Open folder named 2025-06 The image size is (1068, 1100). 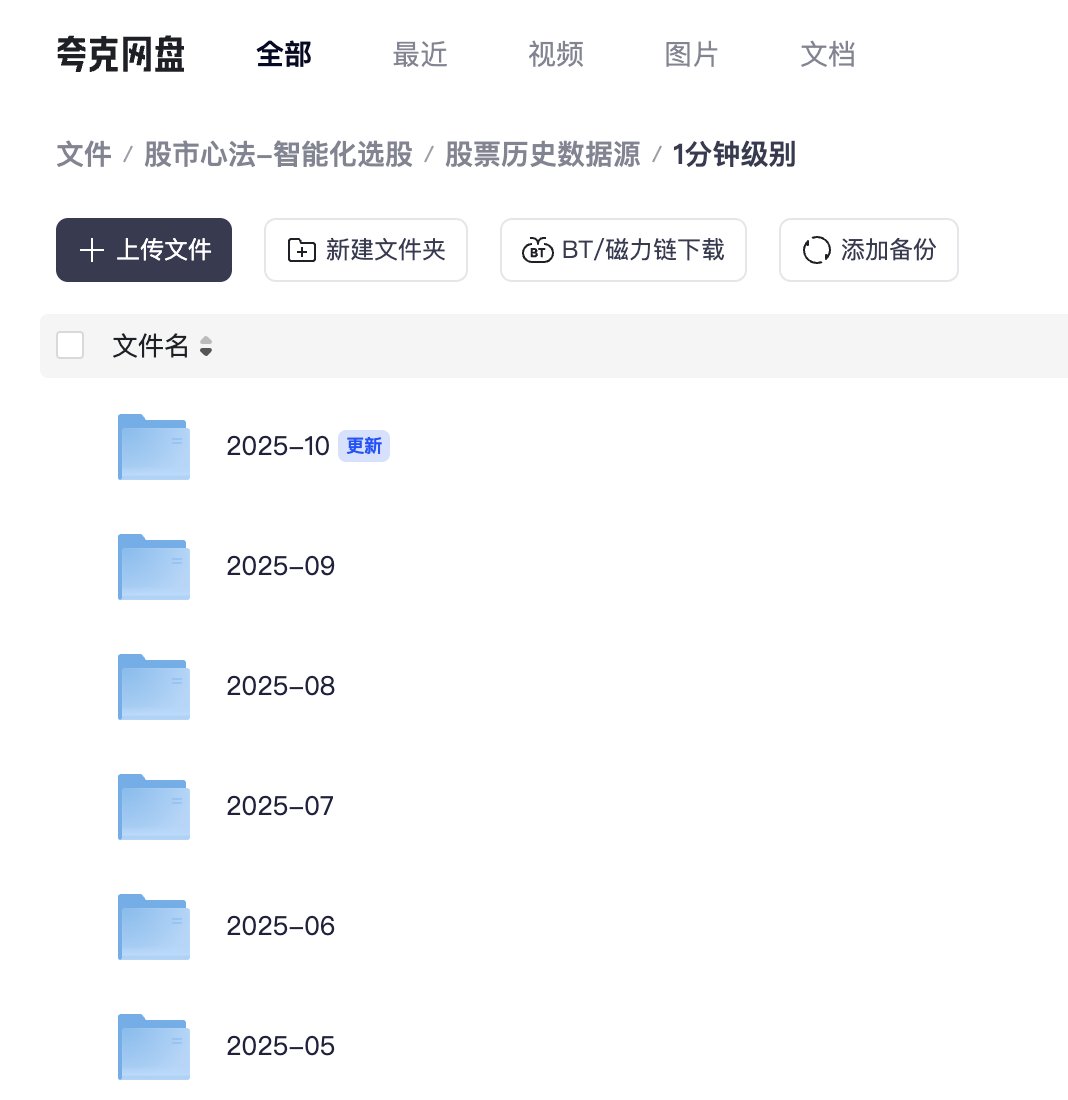coord(153,926)
